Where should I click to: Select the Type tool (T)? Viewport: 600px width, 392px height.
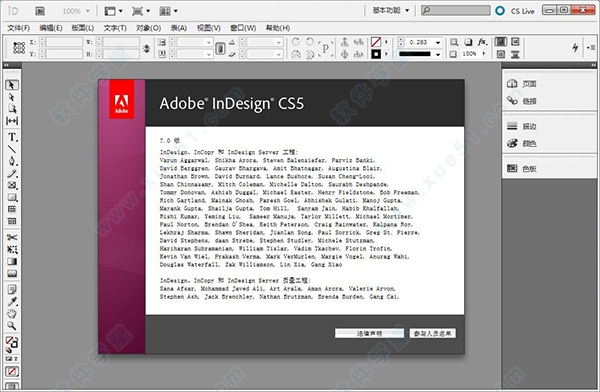[12, 137]
